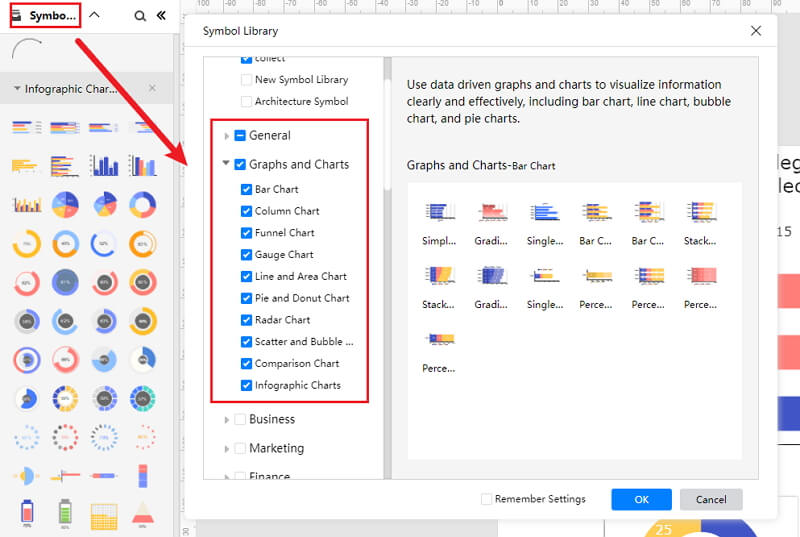Screen dimensions: 800x537
Task: Confirm with the OK button
Action: coord(641,499)
